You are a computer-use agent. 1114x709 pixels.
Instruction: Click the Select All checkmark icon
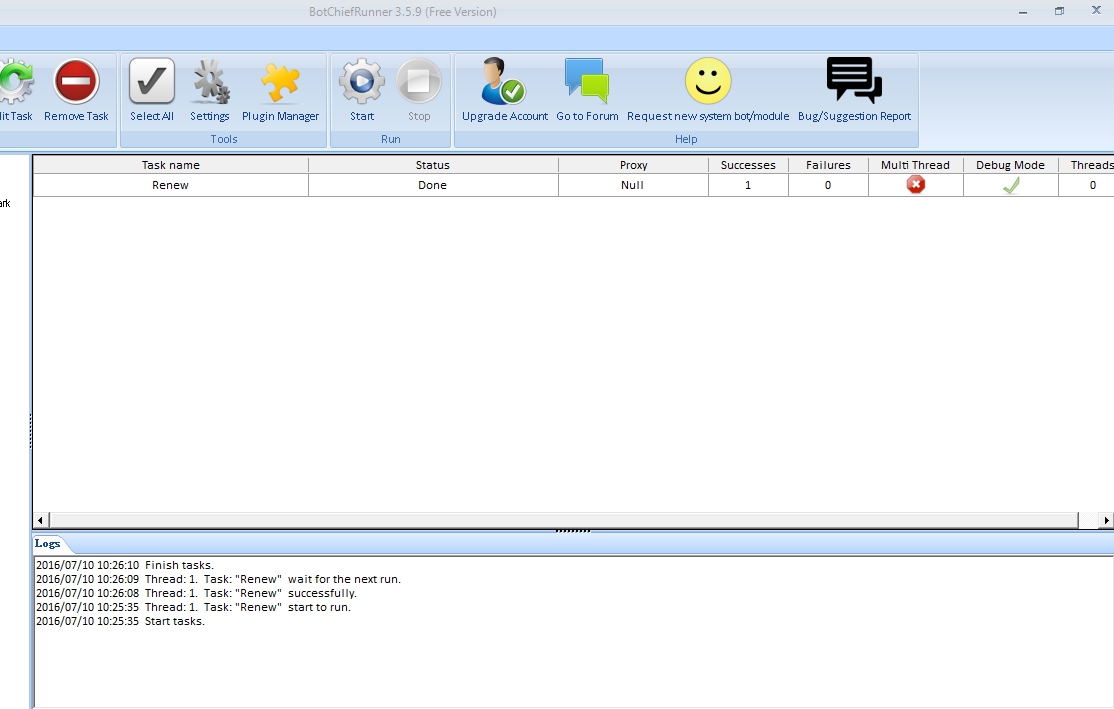(x=152, y=83)
